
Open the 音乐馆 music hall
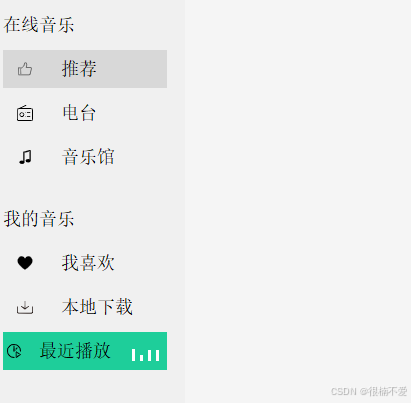pos(85,157)
